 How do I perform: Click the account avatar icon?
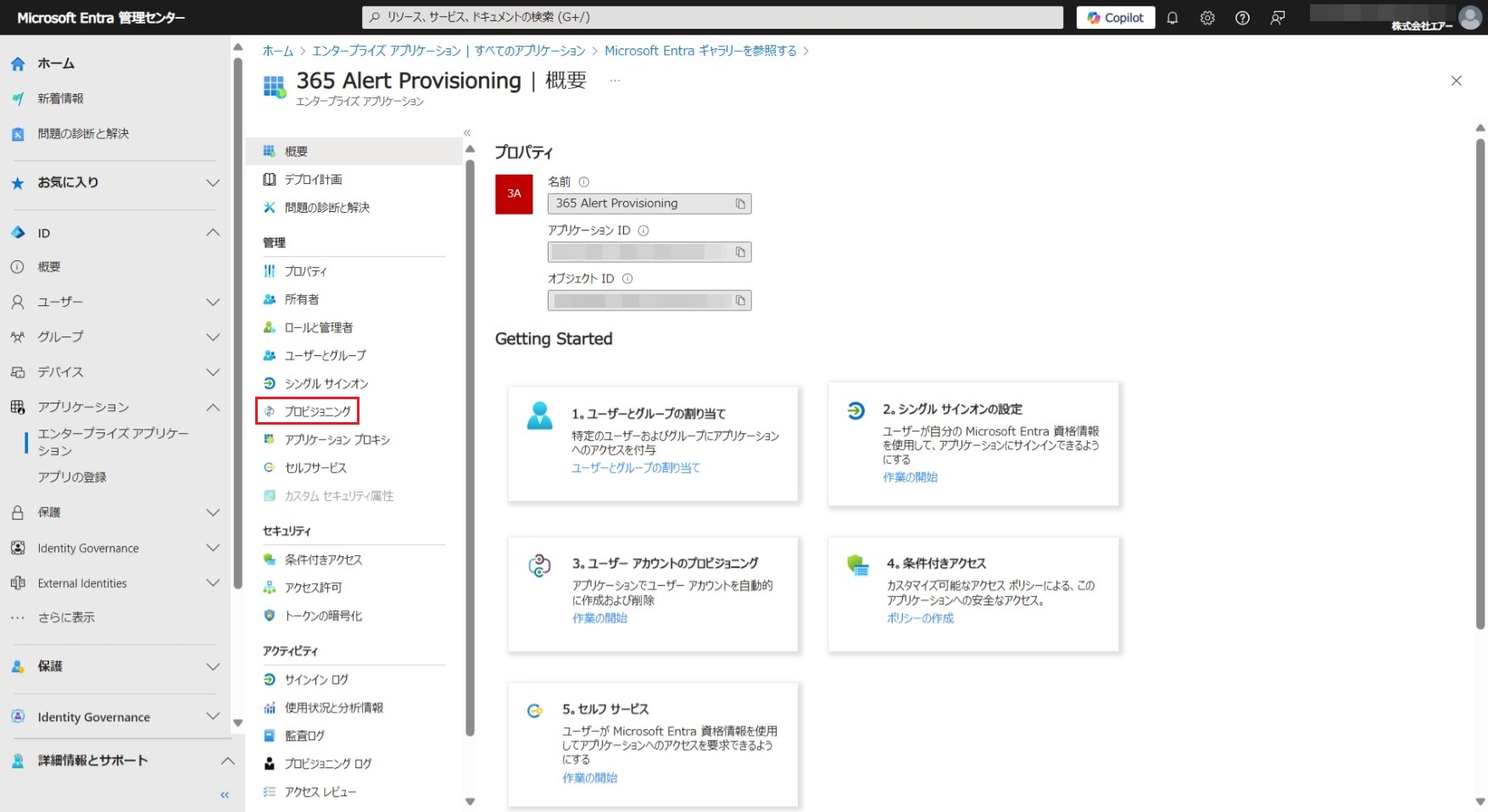[x=1469, y=17]
